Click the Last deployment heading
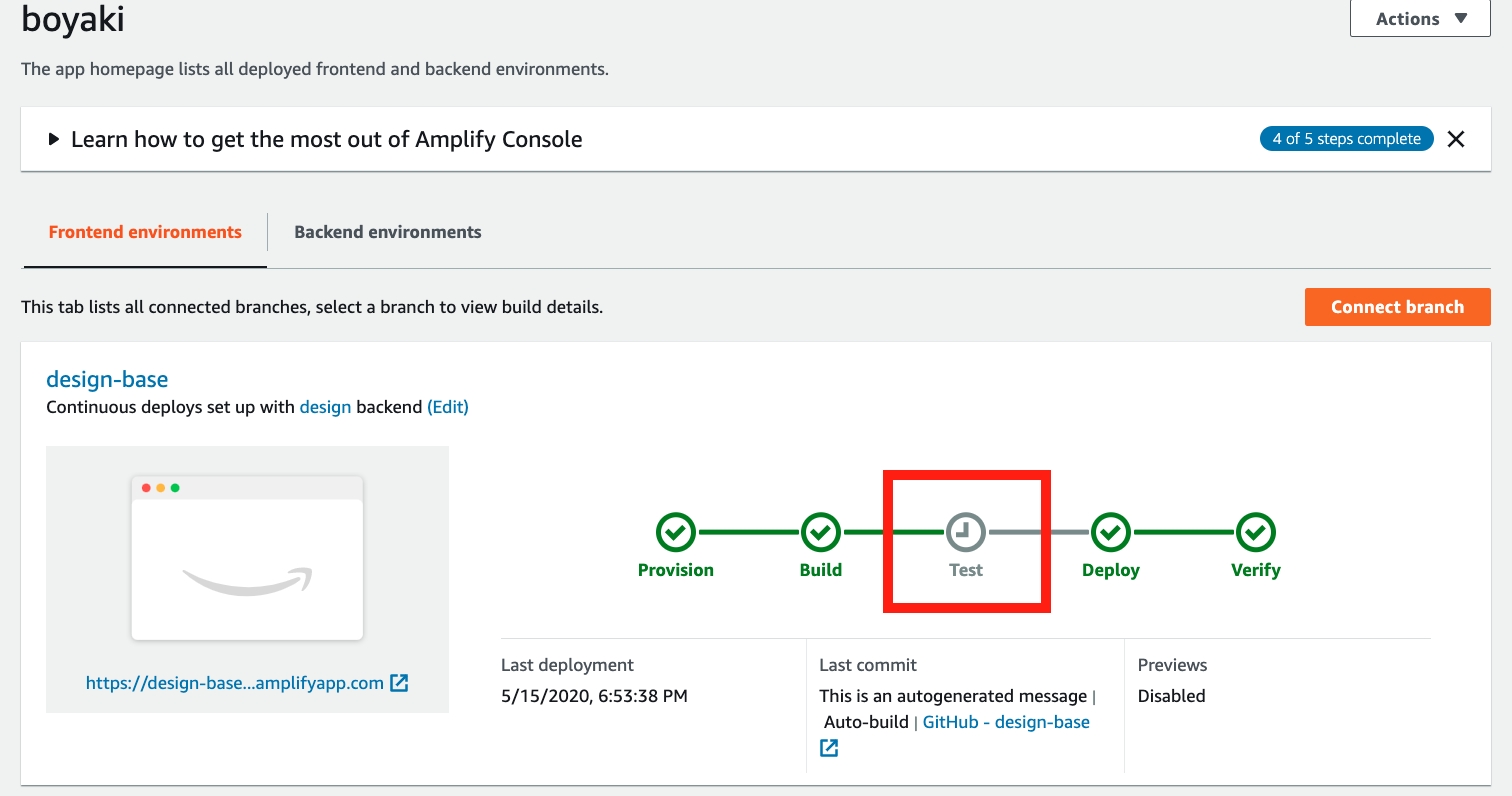 tap(567, 665)
